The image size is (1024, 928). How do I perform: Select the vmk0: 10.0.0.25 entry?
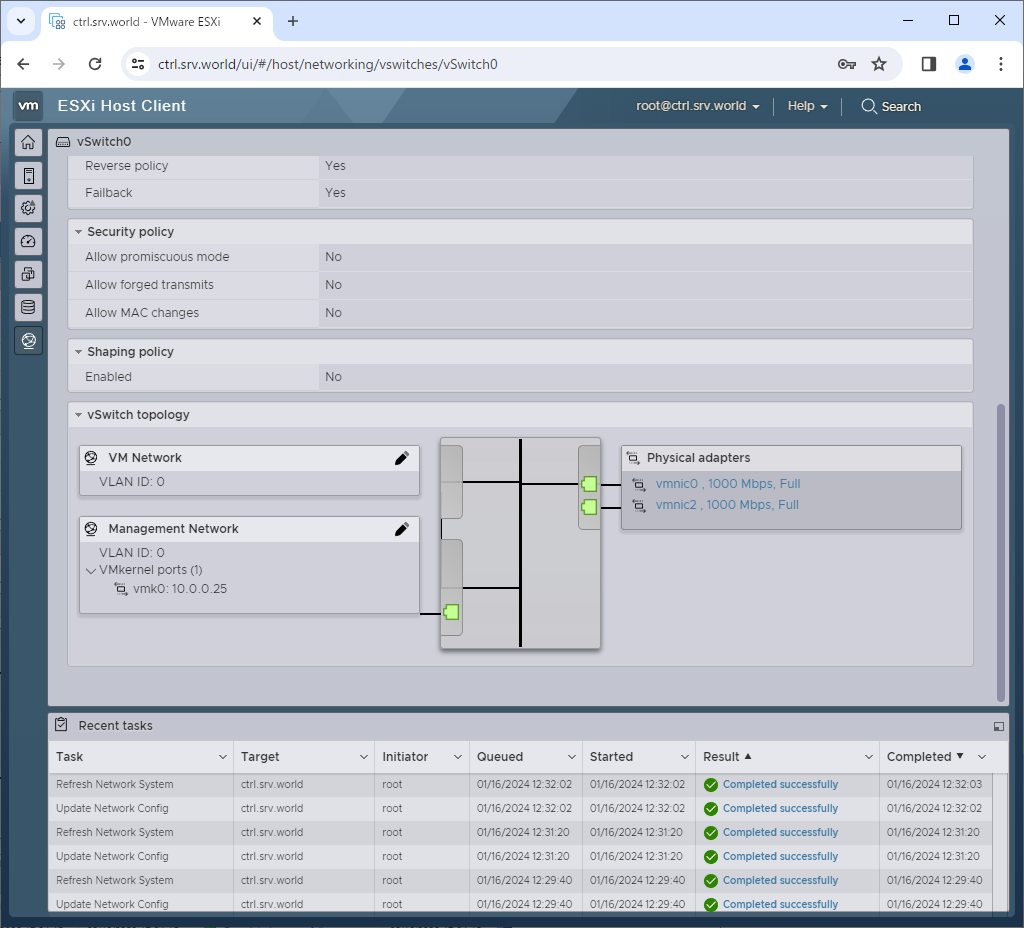click(180, 589)
